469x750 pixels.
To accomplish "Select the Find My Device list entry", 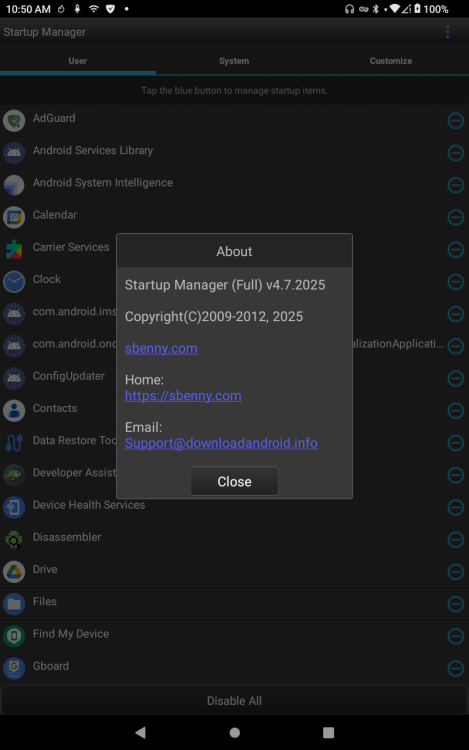I will [71, 634].
